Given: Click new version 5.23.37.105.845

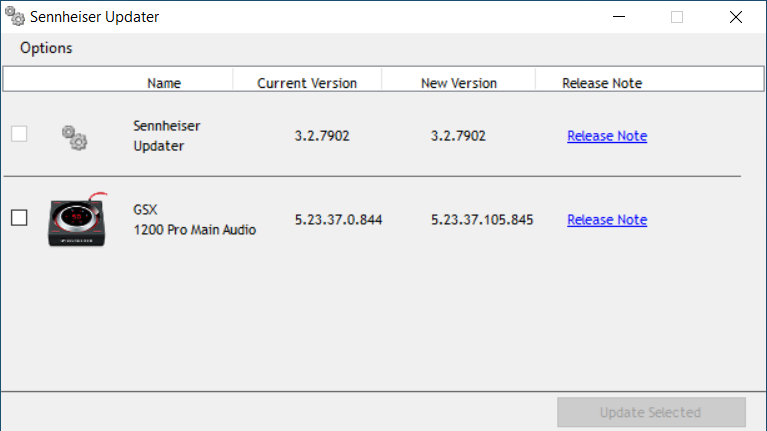Looking at the screenshot, I should point(482,220).
